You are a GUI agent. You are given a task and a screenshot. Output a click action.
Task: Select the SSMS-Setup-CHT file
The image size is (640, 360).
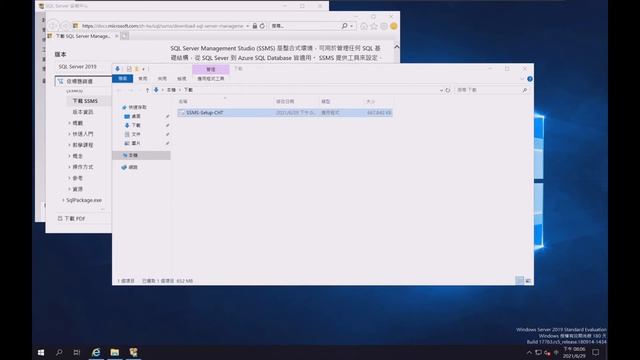coord(285,113)
